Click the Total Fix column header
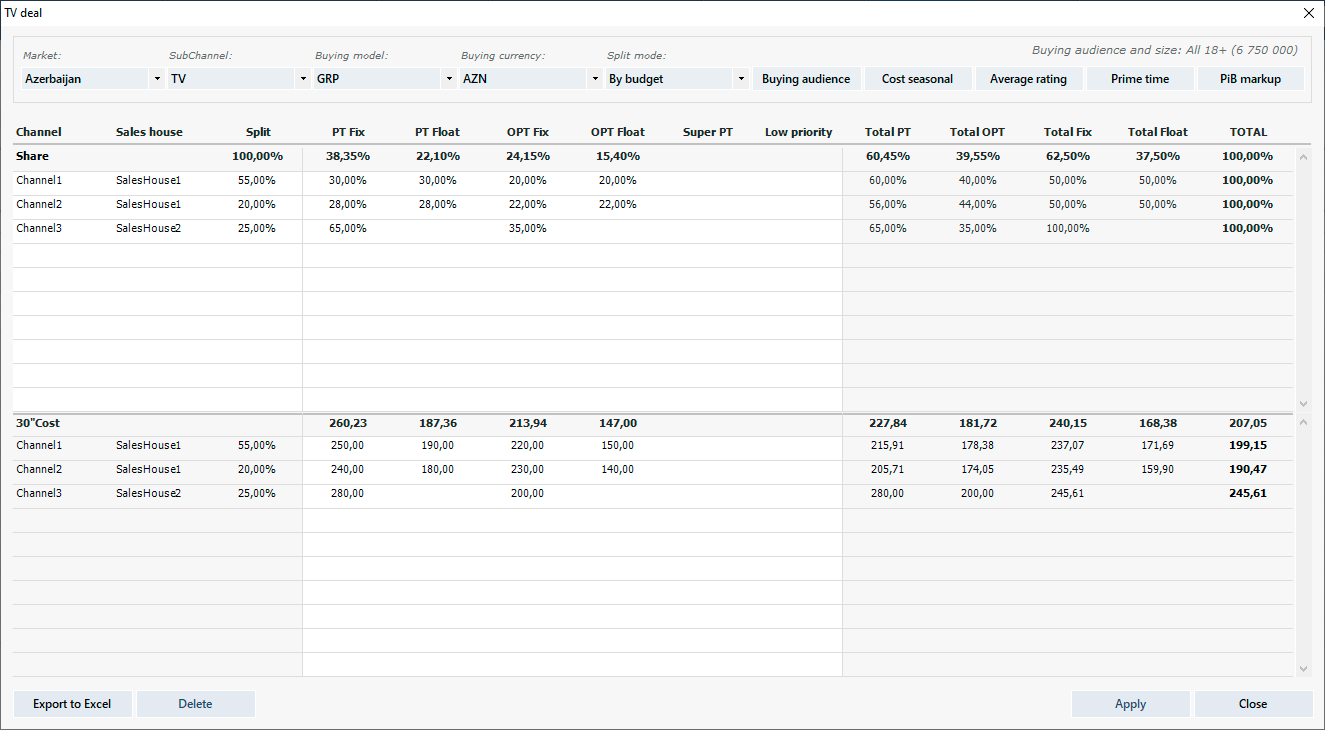Screen dimensions: 1325x730 pyautogui.click(x=1068, y=132)
